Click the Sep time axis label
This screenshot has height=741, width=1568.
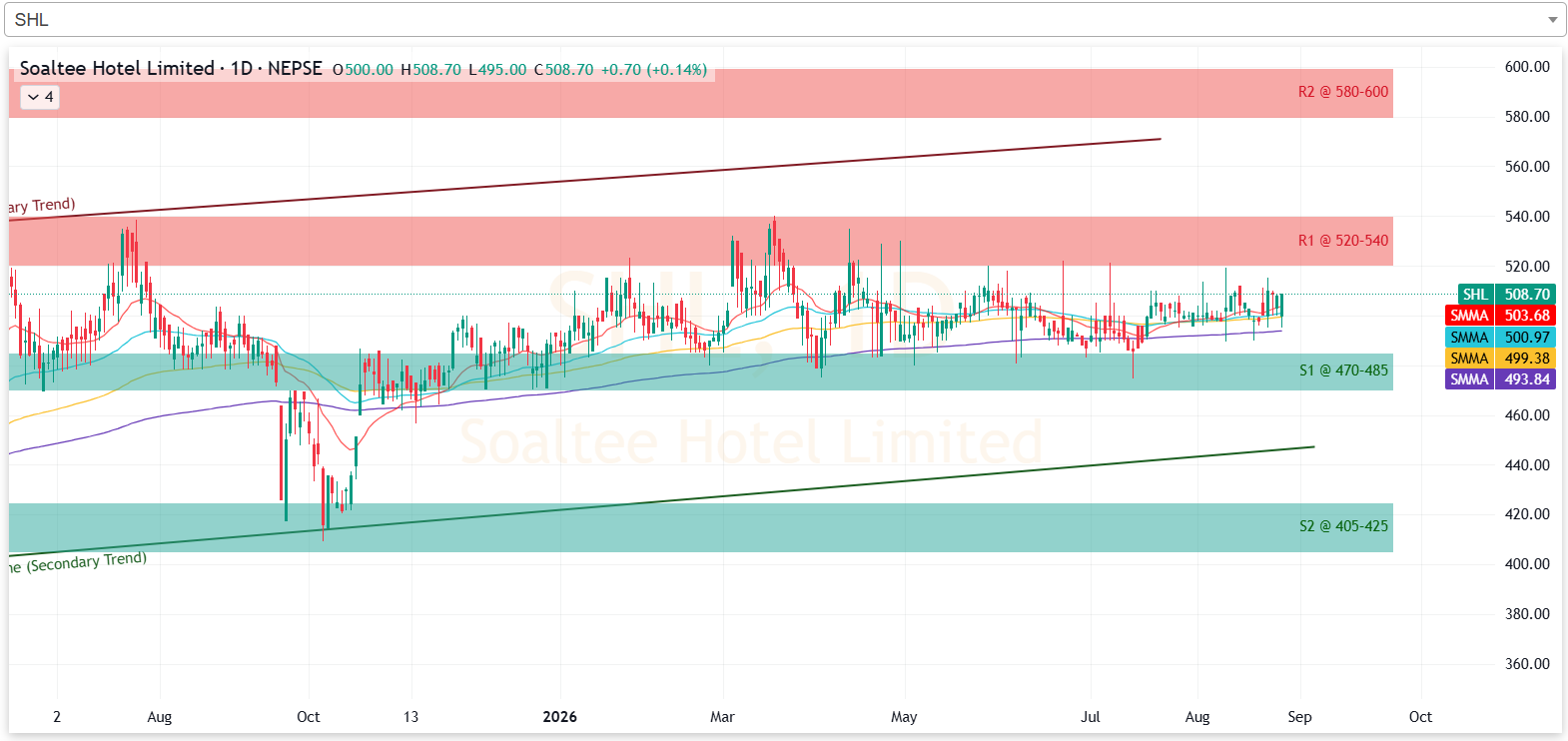tap(1299, 717)
